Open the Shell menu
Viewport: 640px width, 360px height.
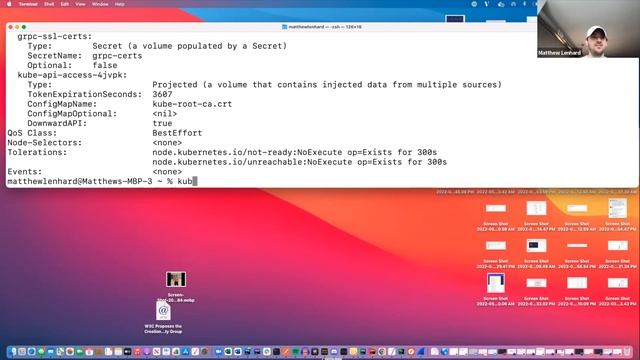49,4
